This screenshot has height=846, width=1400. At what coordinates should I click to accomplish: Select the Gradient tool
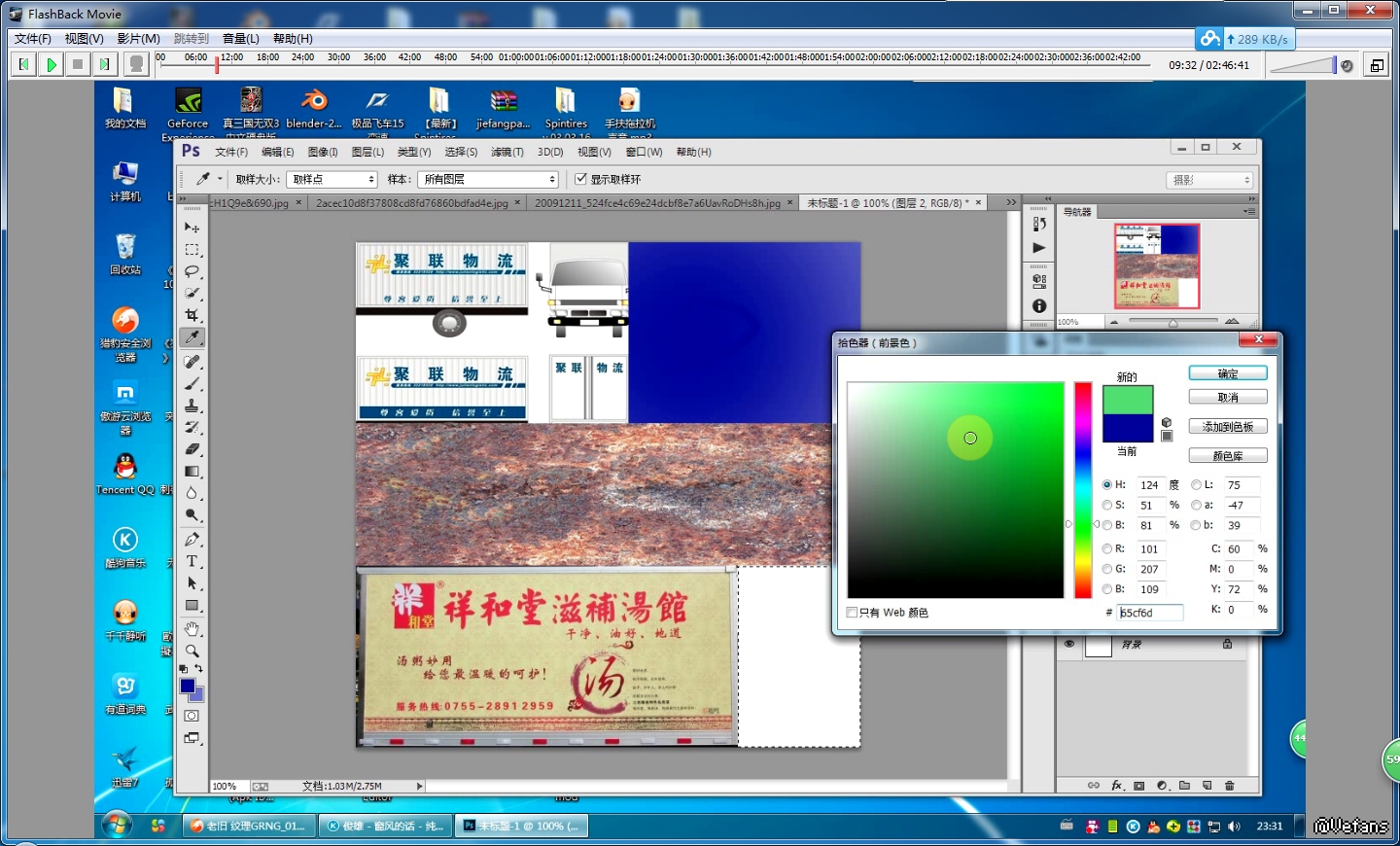(192, 472)
